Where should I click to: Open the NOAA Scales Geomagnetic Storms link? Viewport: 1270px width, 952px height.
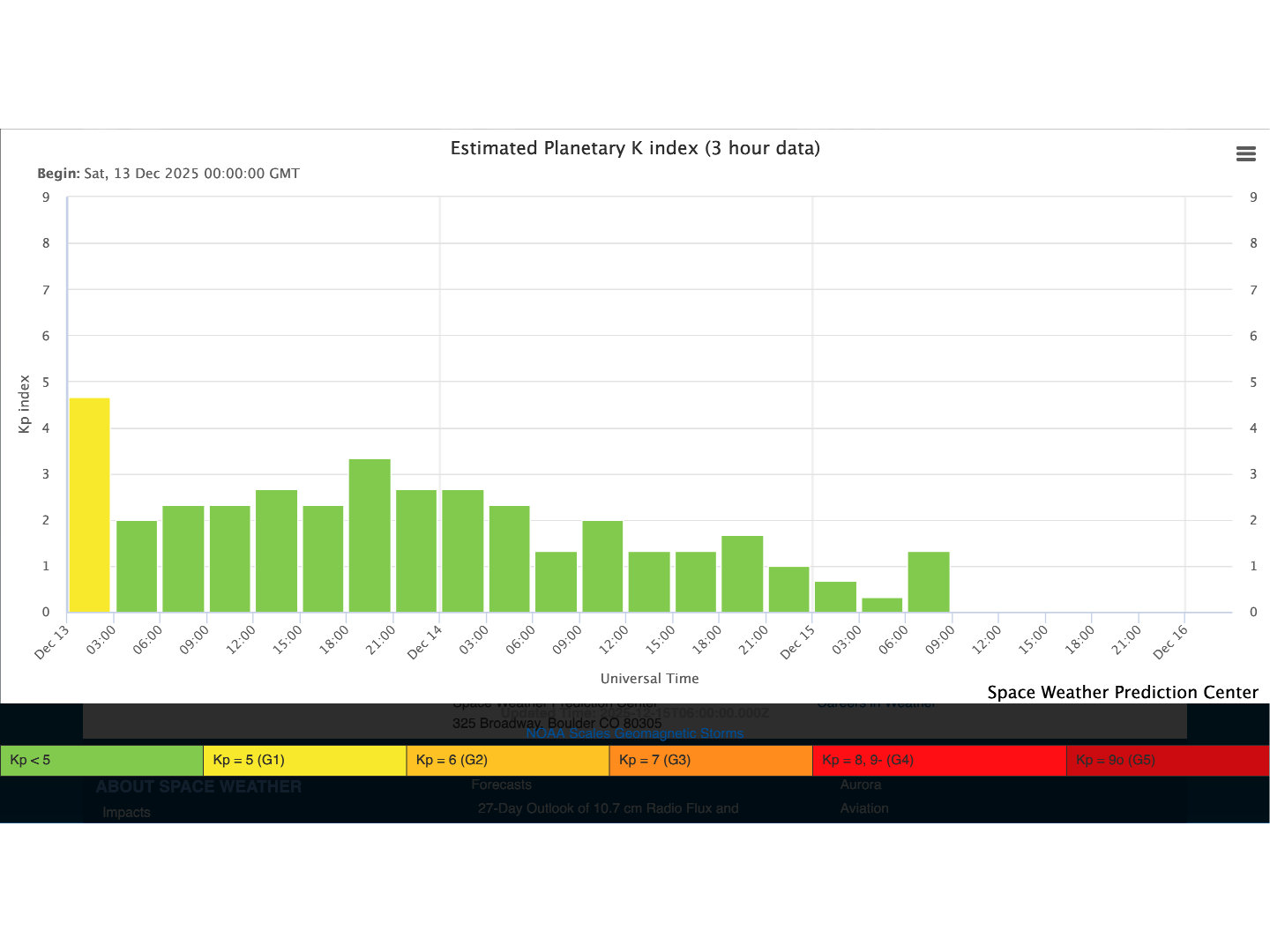click(x=634, y=733)
